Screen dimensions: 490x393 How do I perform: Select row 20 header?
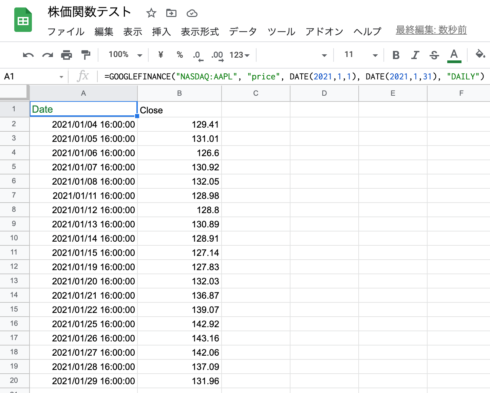(14, 380)
